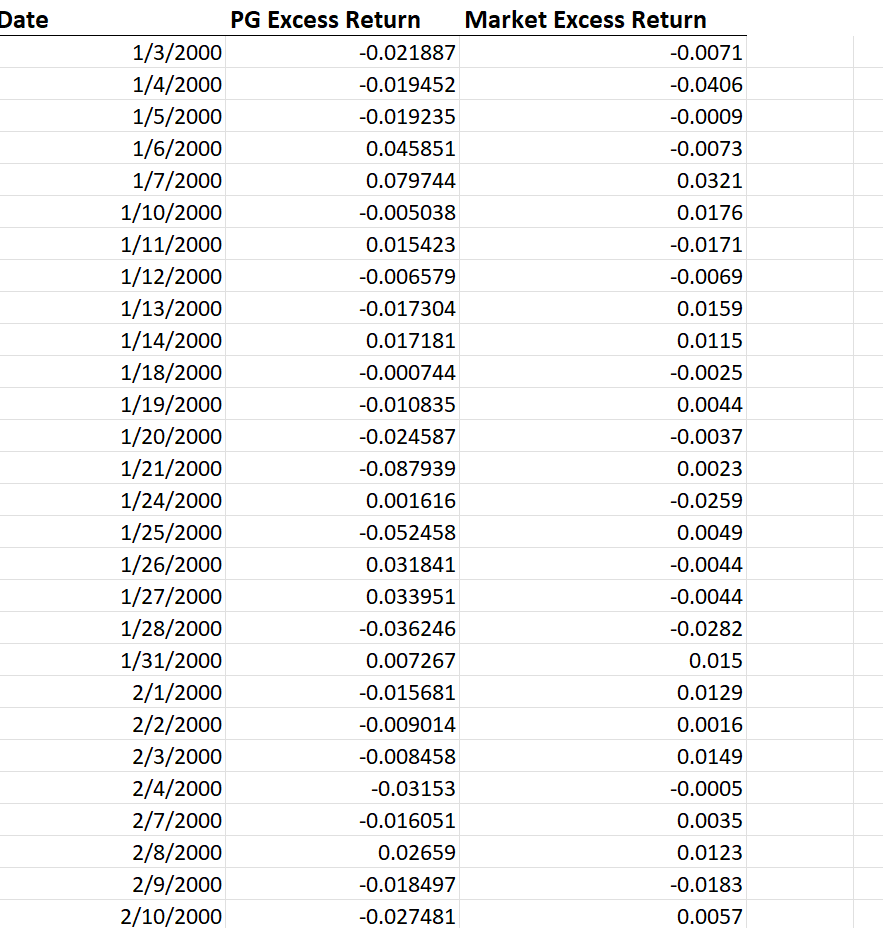The image size is (883, 928).
Task: Select the date cell 1/7/2000
Action: [x=178, y=180]
